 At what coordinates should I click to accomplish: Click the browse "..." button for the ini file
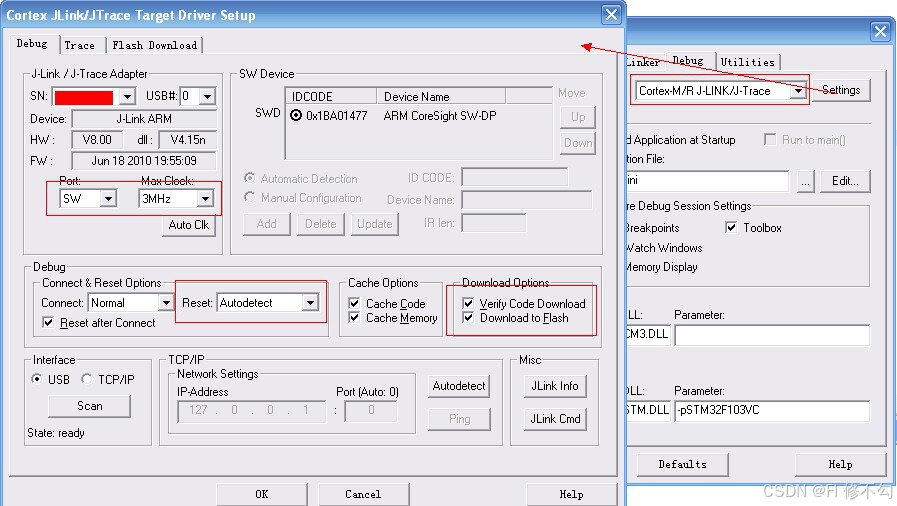805,181
